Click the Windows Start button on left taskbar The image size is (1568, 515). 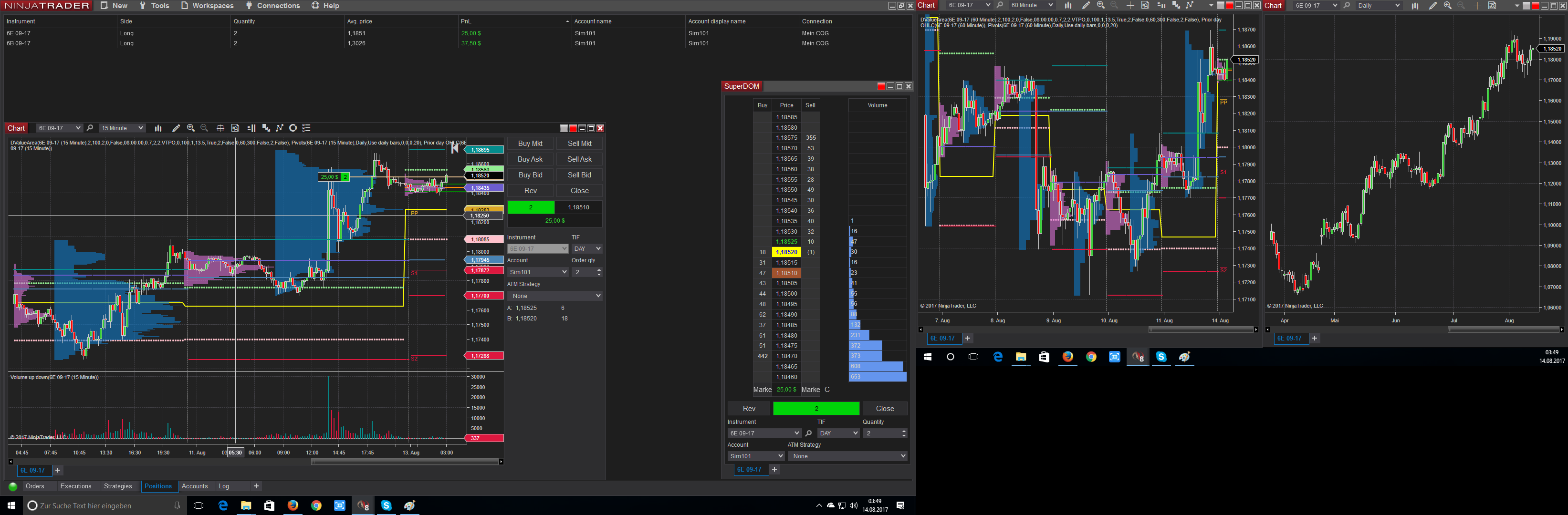pyautogui.click(x=11, y=506)
